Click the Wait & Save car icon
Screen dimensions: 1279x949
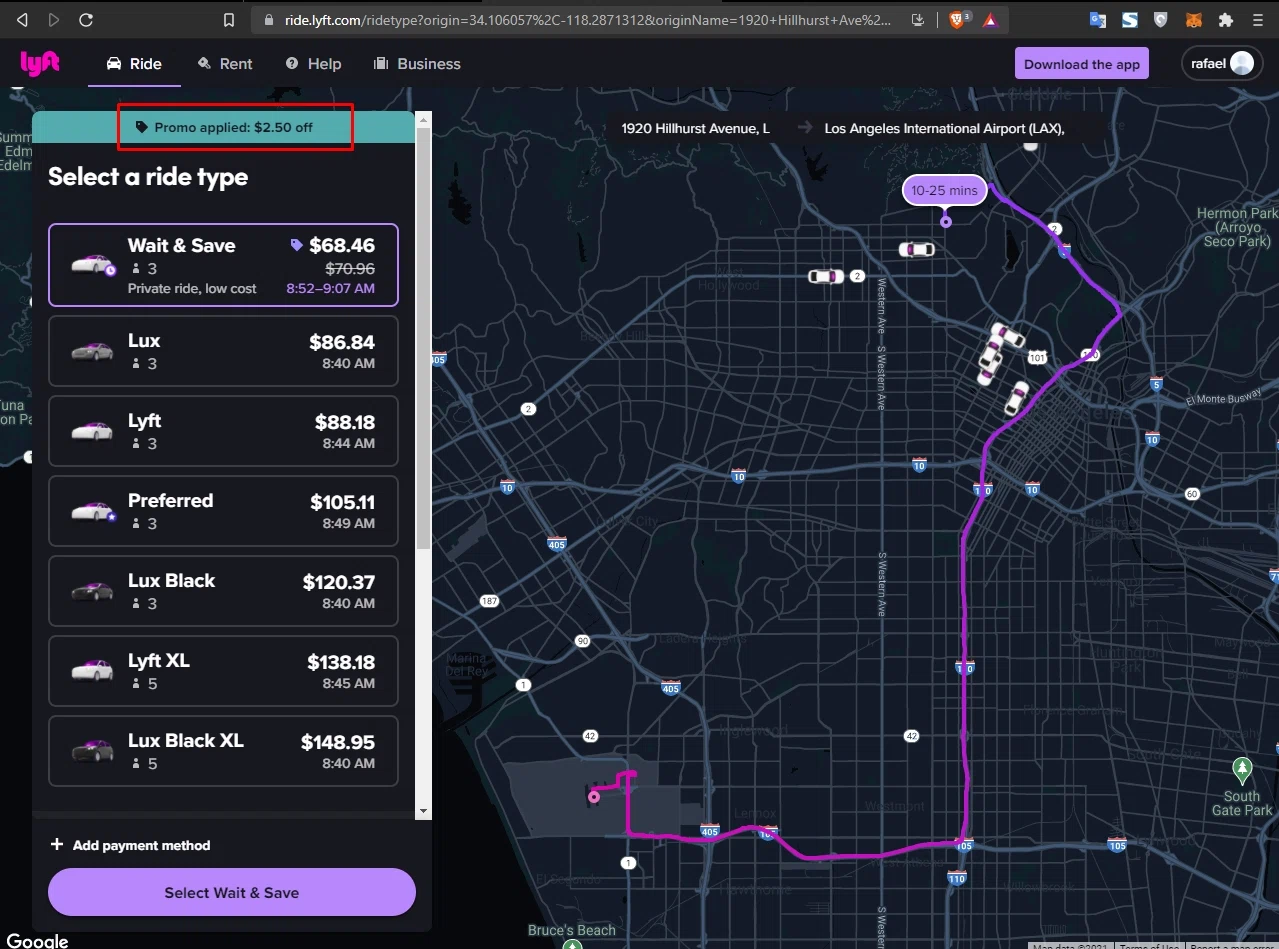(x=93, y=265)
